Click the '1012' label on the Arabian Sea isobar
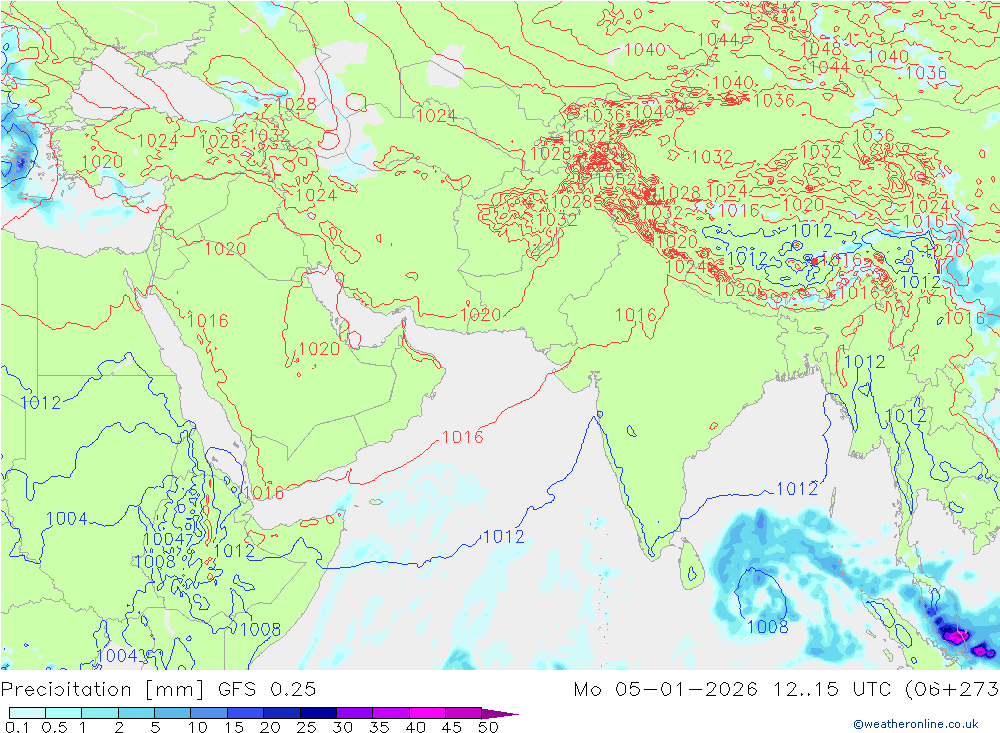Image resolution: width=1000 pixels, height=733 pixels. (x=504, y=537)
